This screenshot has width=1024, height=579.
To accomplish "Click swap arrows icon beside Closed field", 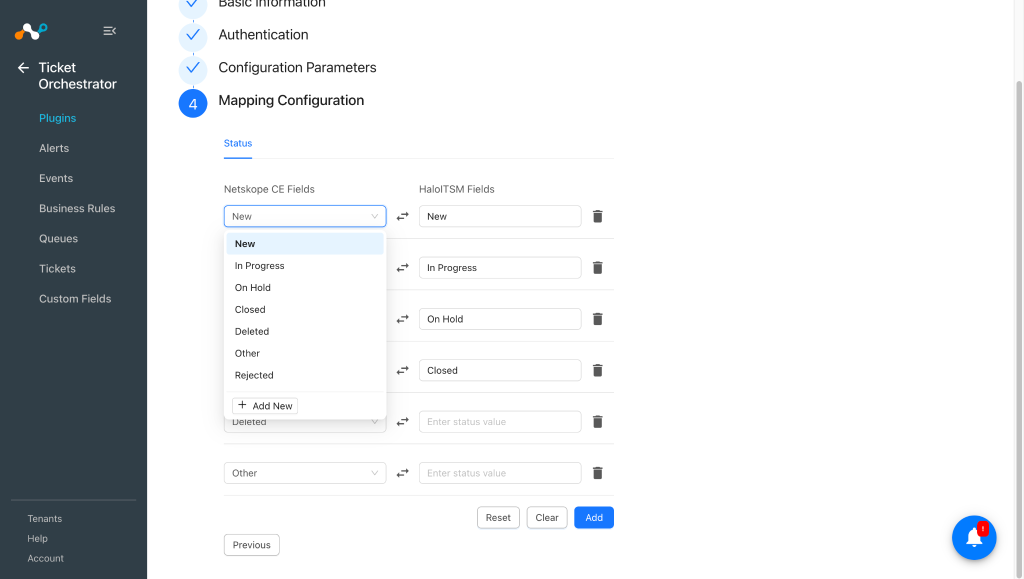I will pos(403,370).
